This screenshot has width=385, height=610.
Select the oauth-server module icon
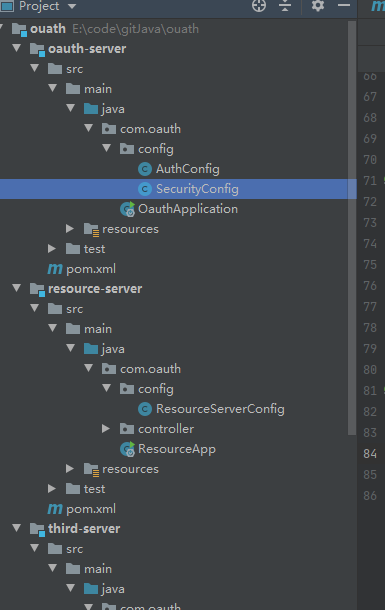[37, 49]
